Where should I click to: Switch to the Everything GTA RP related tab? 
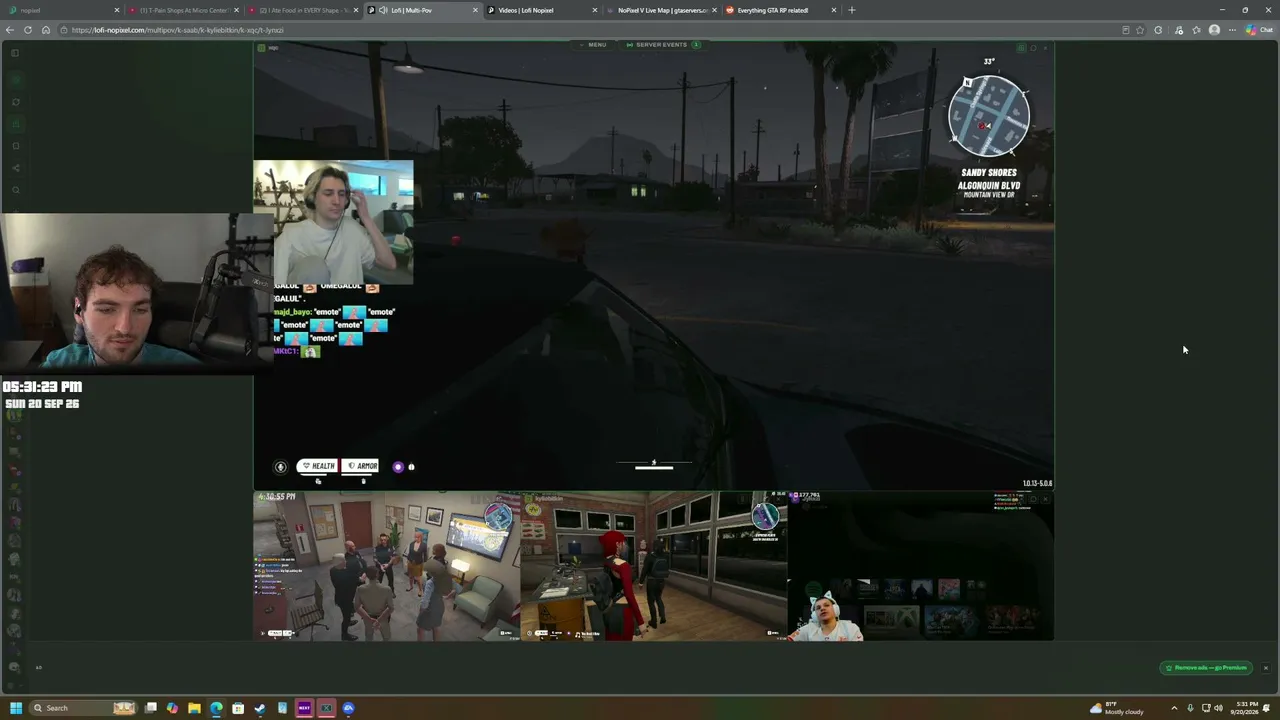pyautogui.click(x=780, y=10)
